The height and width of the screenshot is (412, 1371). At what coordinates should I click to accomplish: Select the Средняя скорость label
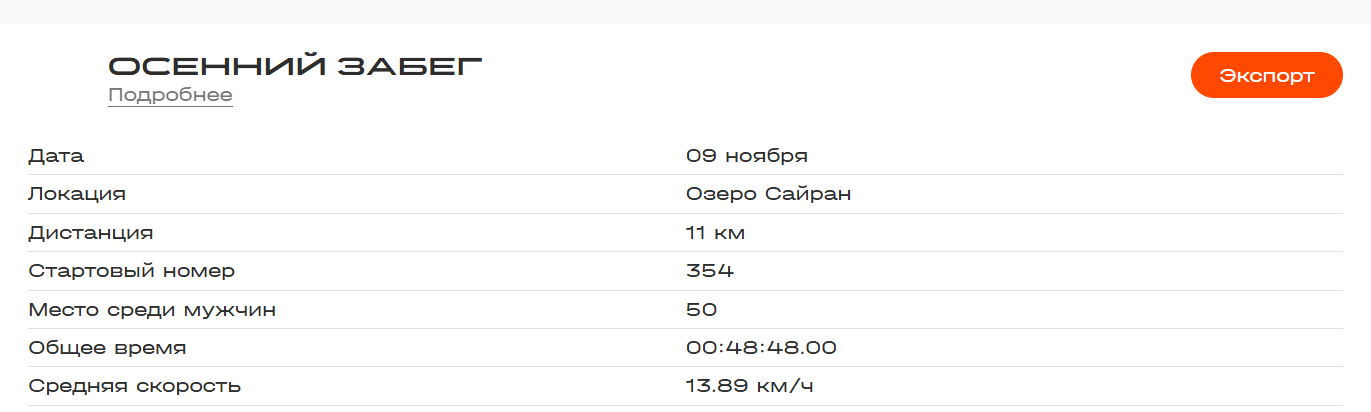pyautogui.click(x=135, y=386)
